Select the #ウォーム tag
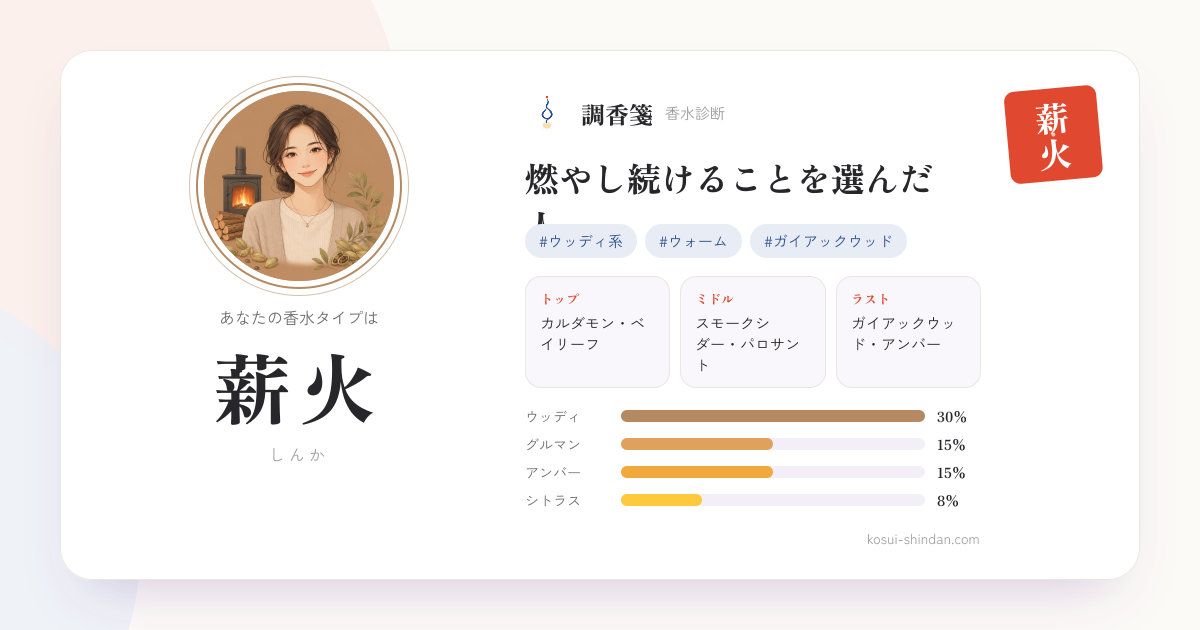 click(693, 241)
